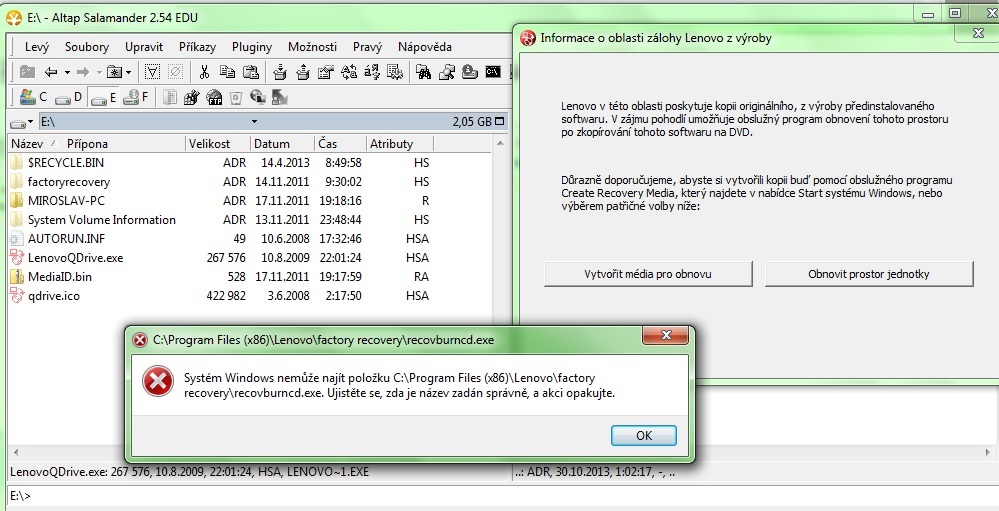The height and width of the screenshot is (511, 999).
Task: Click the magnifier-over-folder icon
Action: coord(447,72)
